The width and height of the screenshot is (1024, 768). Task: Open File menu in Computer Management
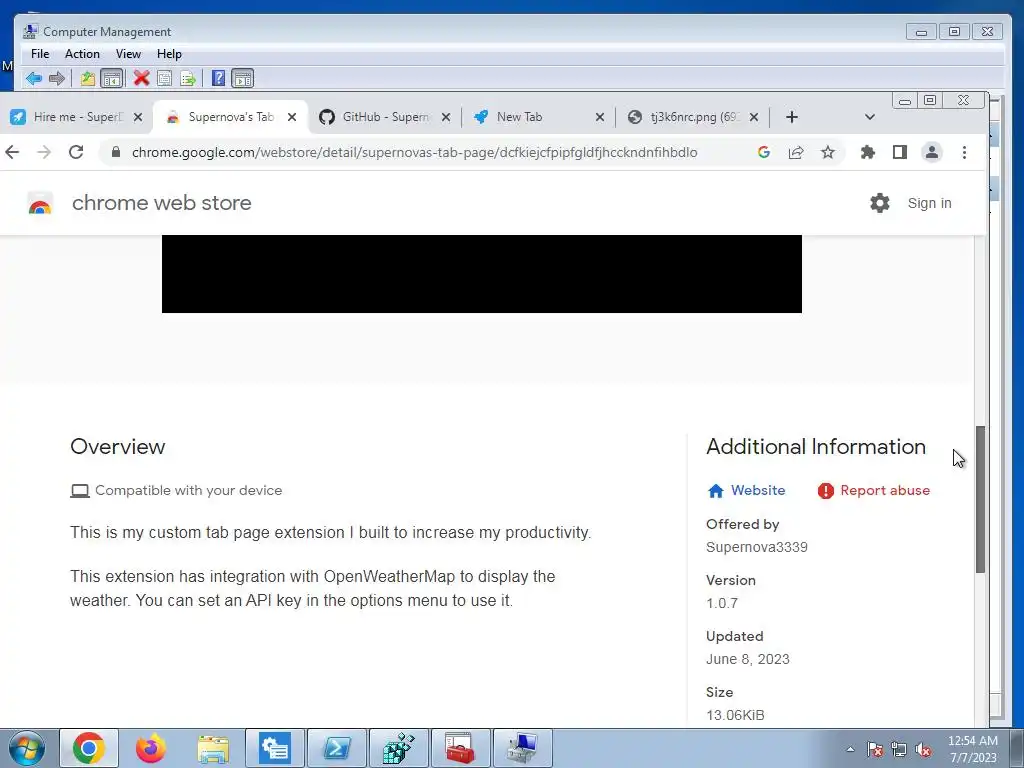click(40, 54)
